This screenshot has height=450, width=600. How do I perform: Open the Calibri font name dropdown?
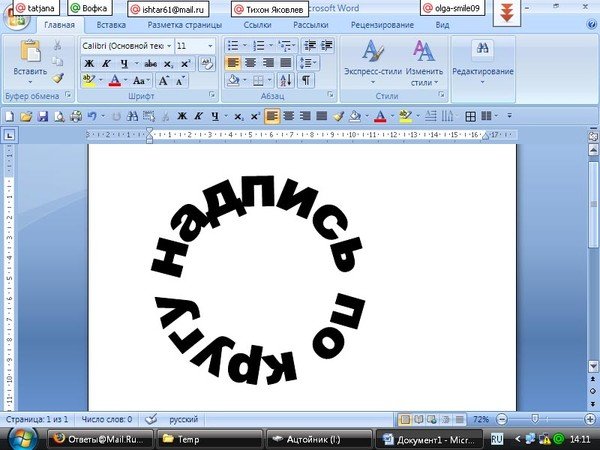click(127, 46)
